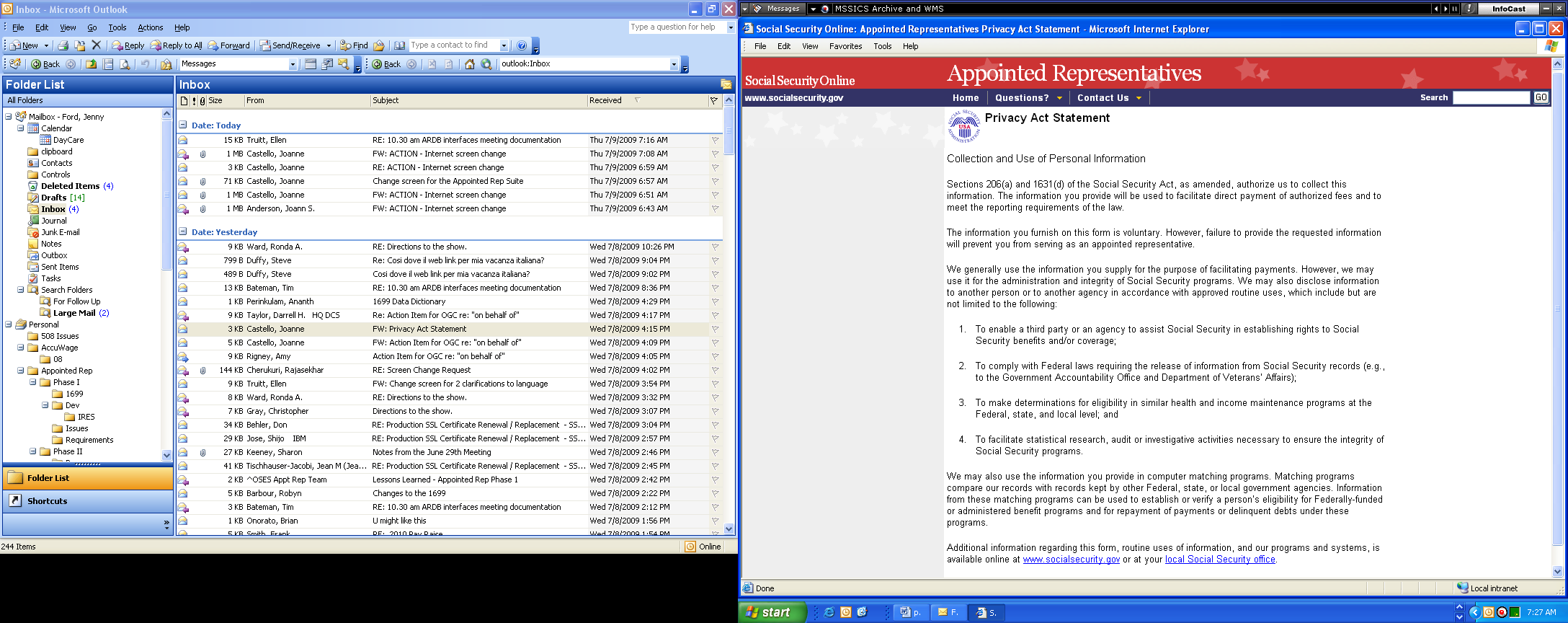Click the Inbox message list scrollbar
This screenshot has height=623, width=1568.
coord(729,314)
